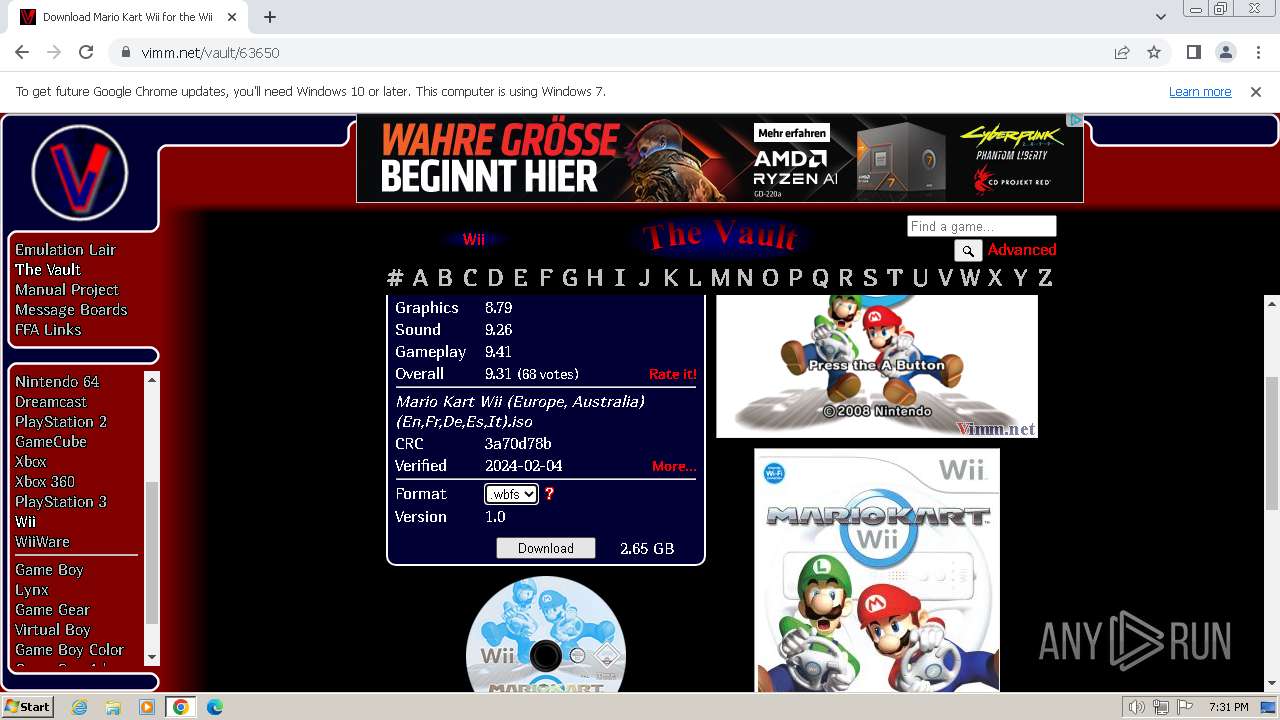Browse games starting with # symbol

395,278
